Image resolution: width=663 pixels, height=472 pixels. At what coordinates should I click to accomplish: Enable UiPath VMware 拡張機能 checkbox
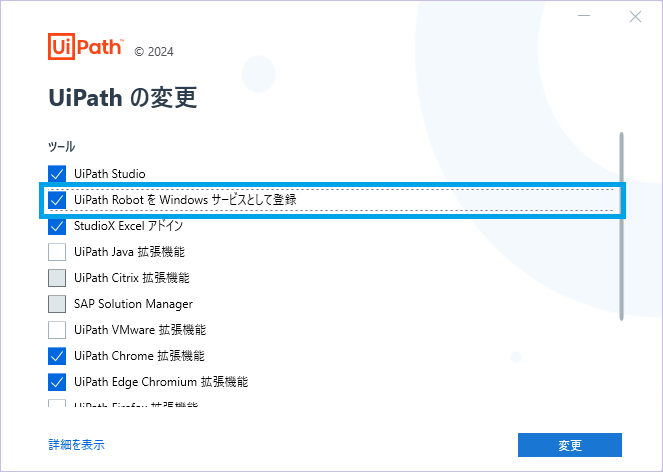coord(57,330)
